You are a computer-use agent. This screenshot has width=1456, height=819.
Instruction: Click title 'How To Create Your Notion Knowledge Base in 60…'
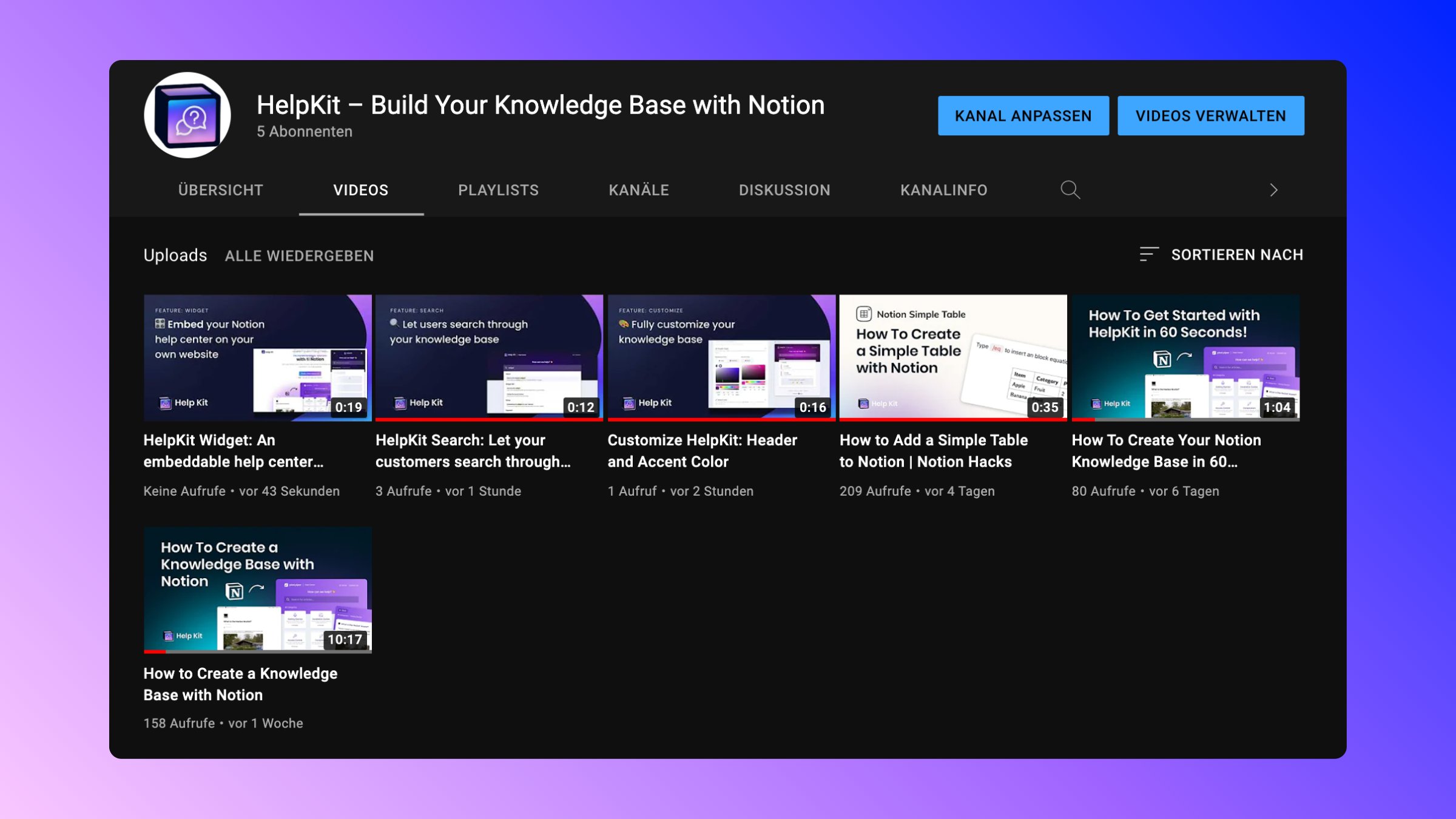(1167, 451)
